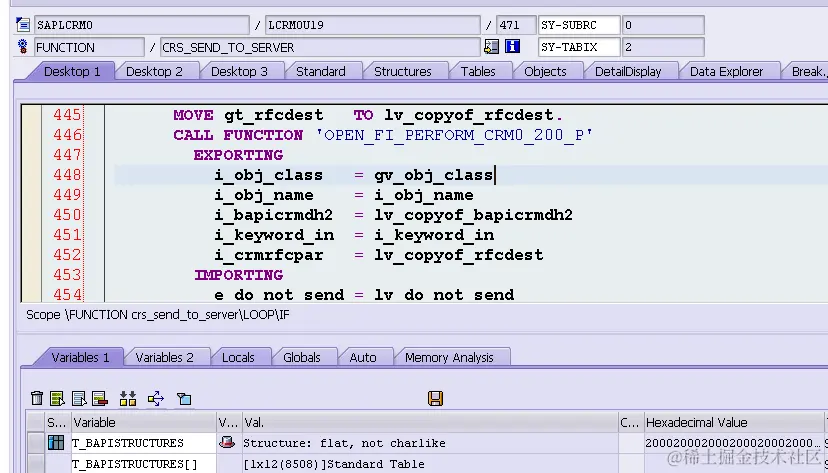
Task: Click the gray list icon in variables toolbar
Action: (x=79, y=398)
